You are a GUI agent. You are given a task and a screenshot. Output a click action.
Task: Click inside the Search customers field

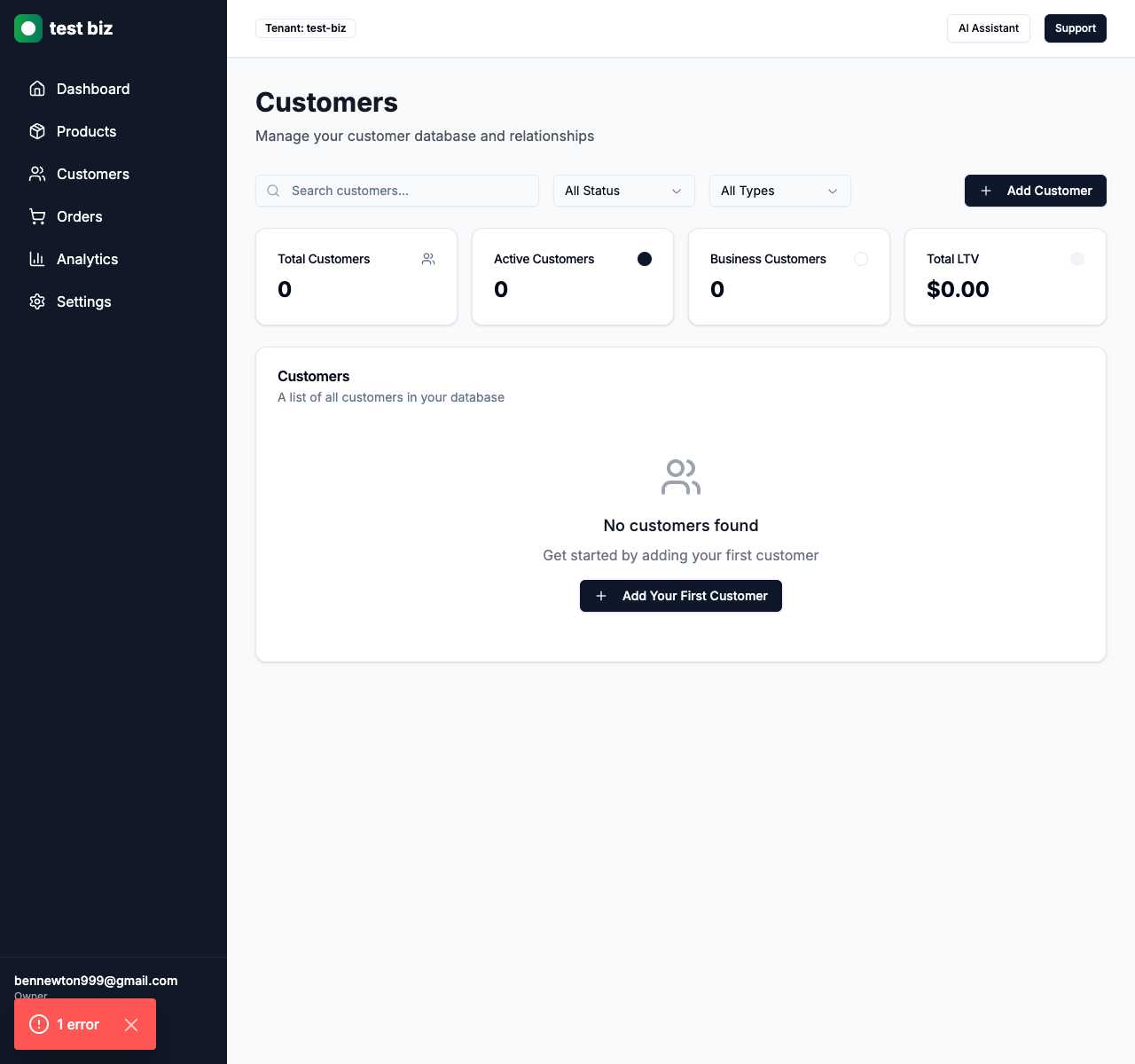tap(396, 191)
